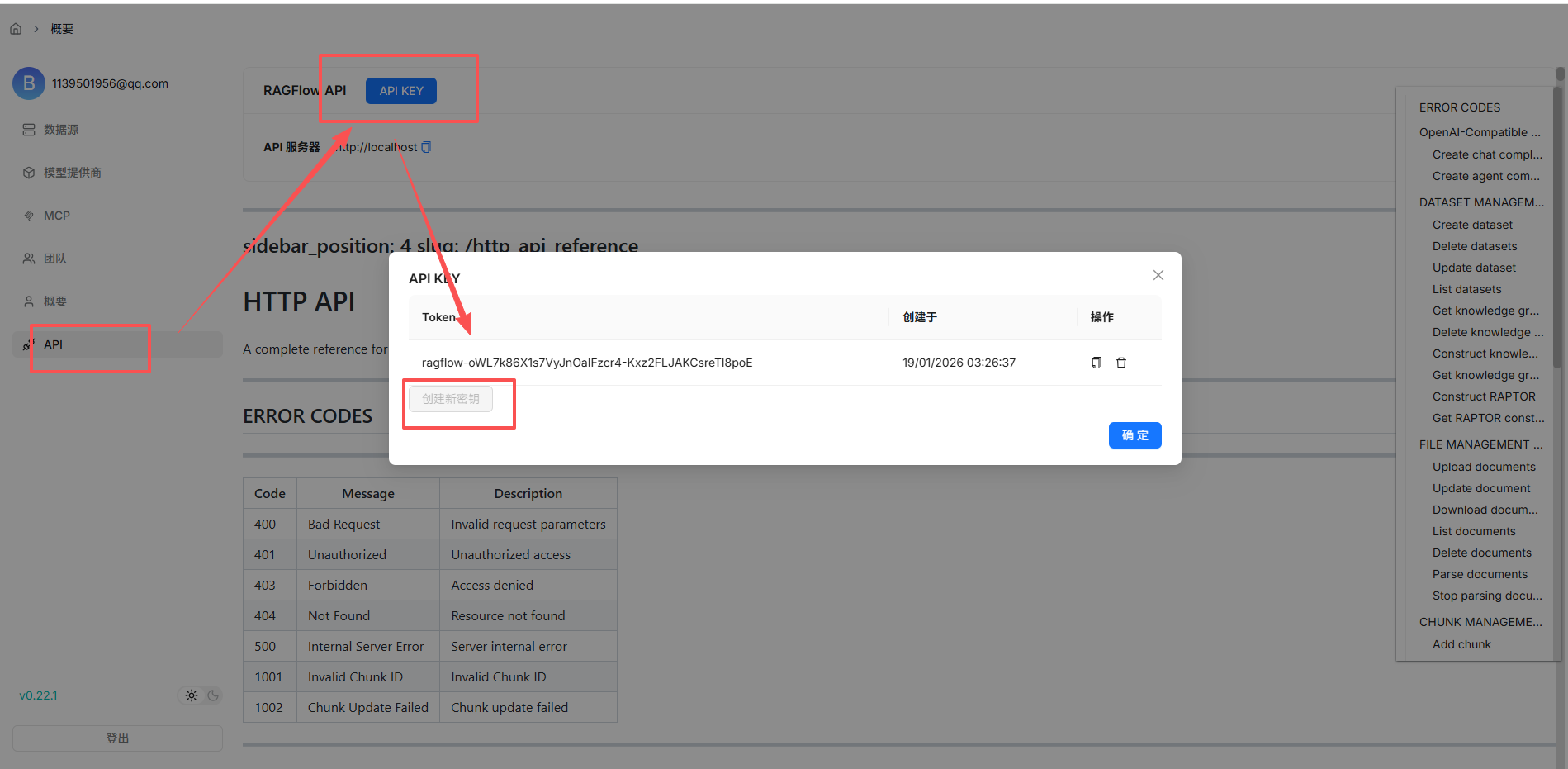1568x769 pixels.
Task: Delete the ragflow token trash icon
Action: click(1121, 363)
